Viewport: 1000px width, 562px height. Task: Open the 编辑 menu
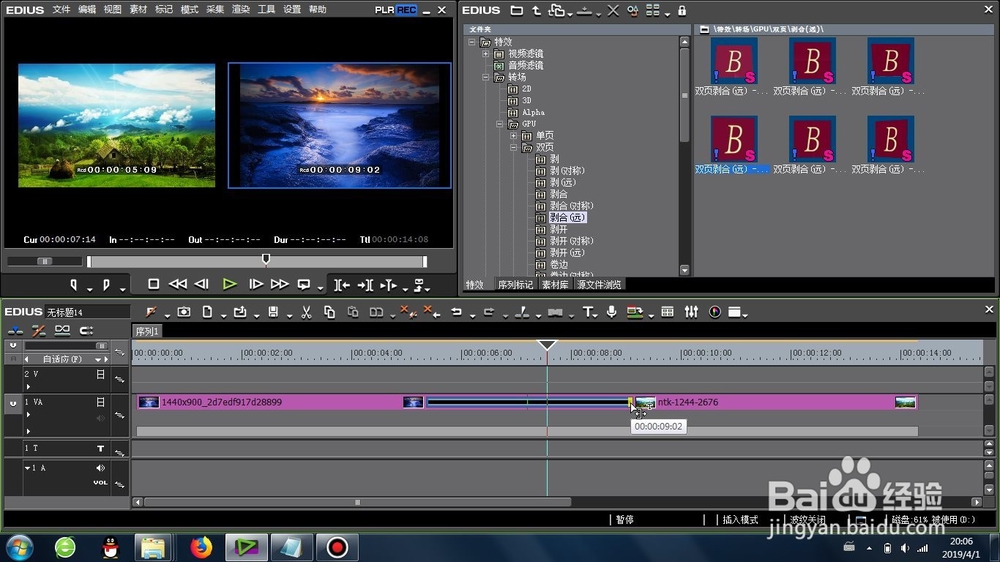click(x=87, y=10)
